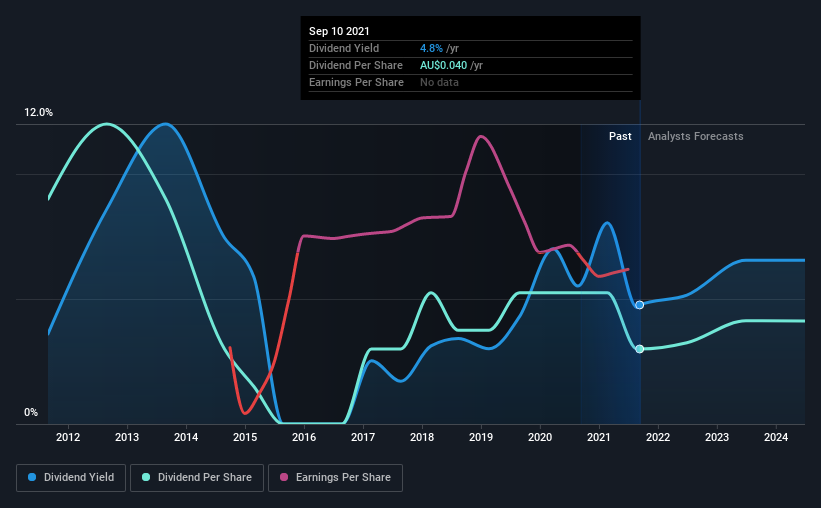Click the 2017 x-axis year label

point(363,437)
